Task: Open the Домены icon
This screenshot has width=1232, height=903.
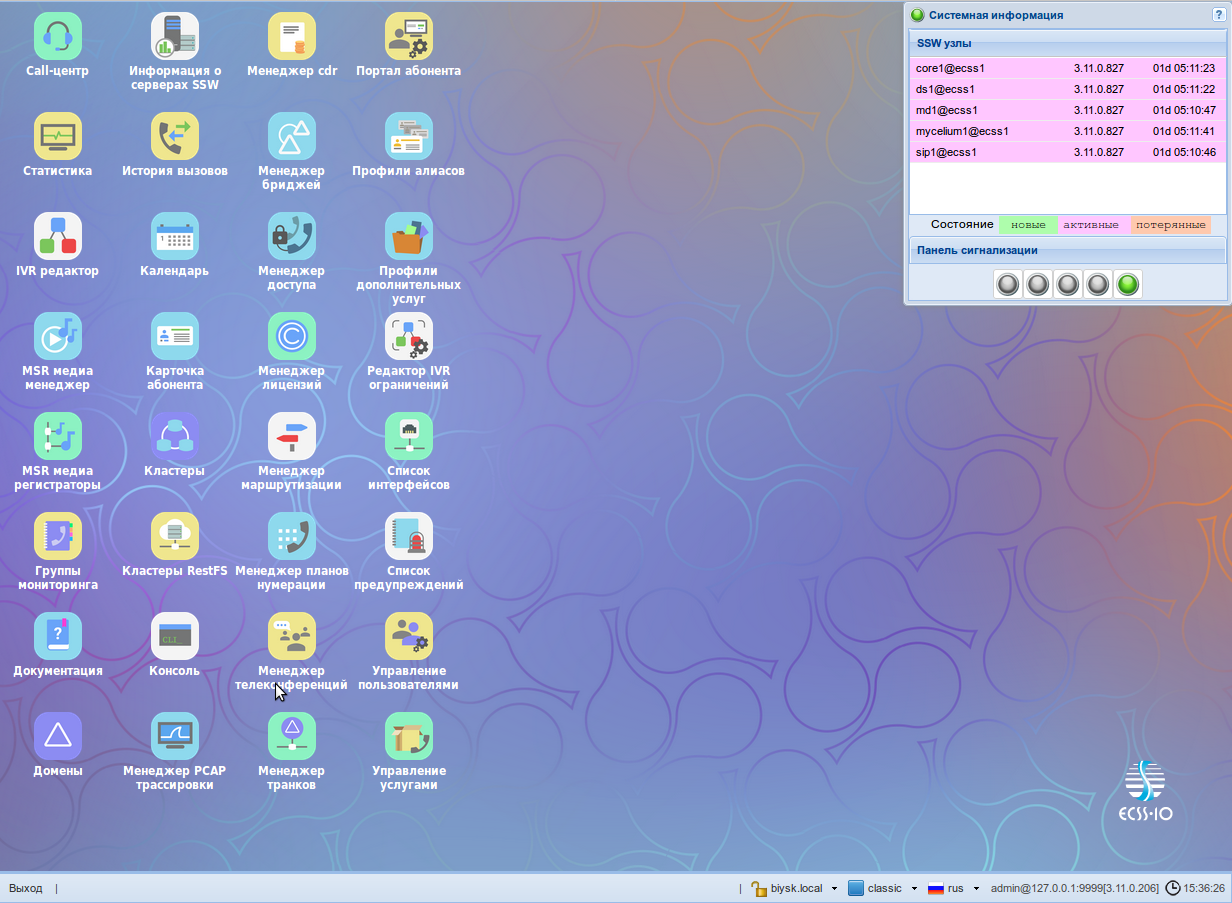Action: (57, 737)
